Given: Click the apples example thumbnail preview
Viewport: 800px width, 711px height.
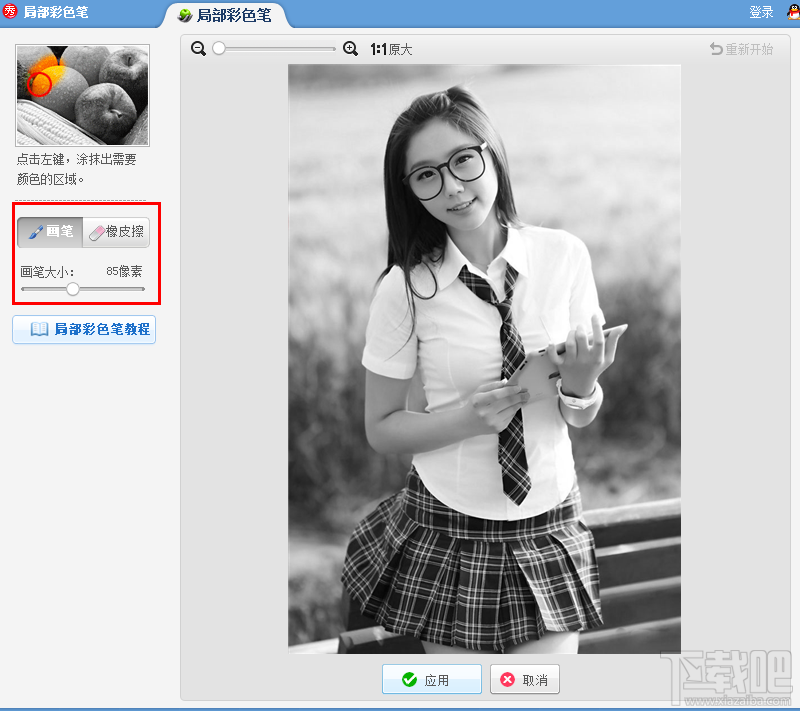Looking at the screenshot, I should 82,94.
